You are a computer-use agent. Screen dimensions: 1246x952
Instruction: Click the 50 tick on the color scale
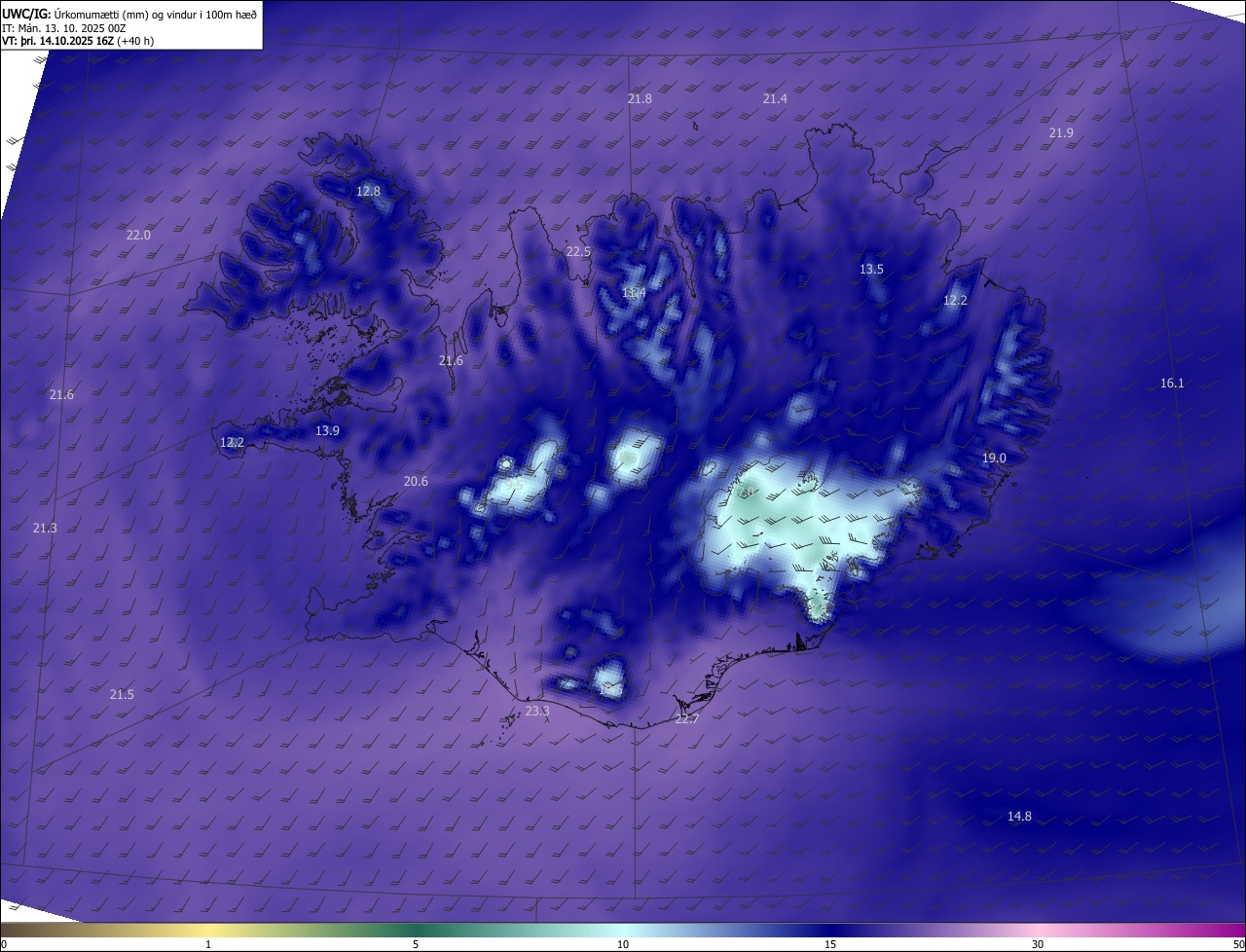pos(1238,944)
